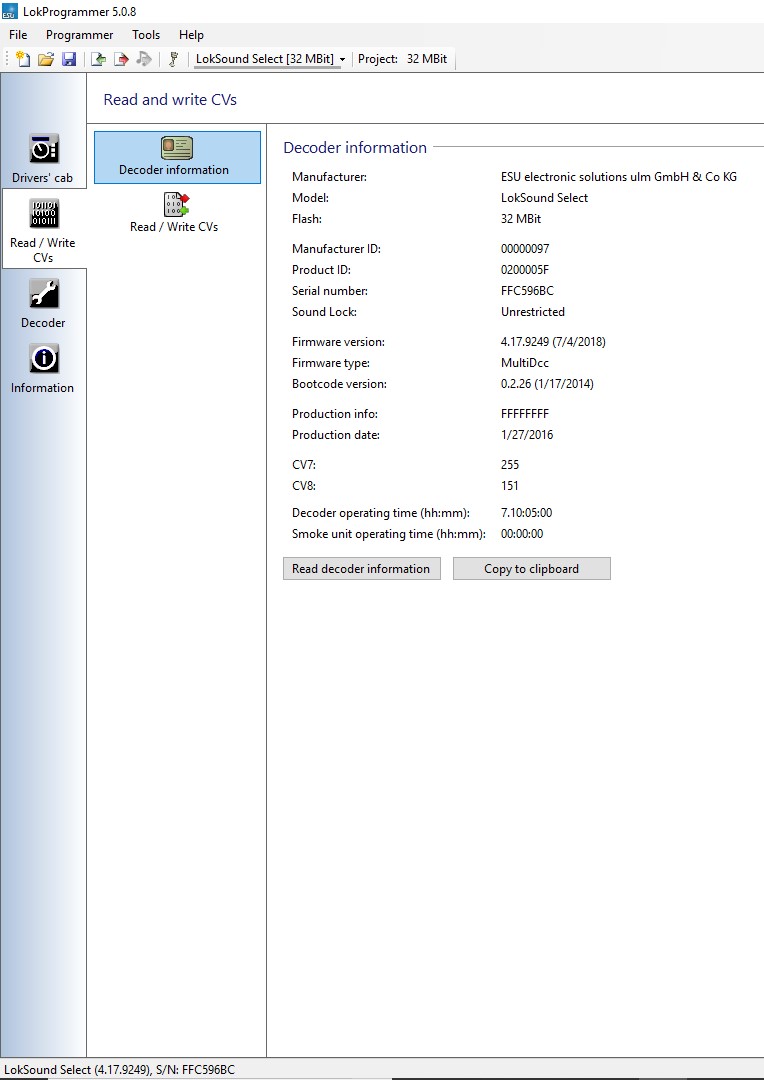Screen dimensions: 764x1080
Task: Click the ESU app icon in title bar
Action: [x=10, y=11]
